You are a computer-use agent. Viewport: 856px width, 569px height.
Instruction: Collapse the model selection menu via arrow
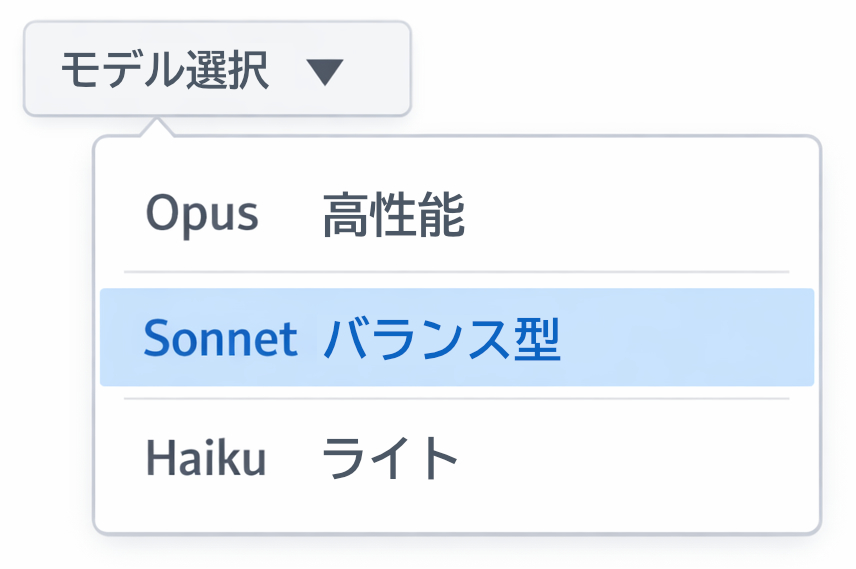(x=325, y=72)
